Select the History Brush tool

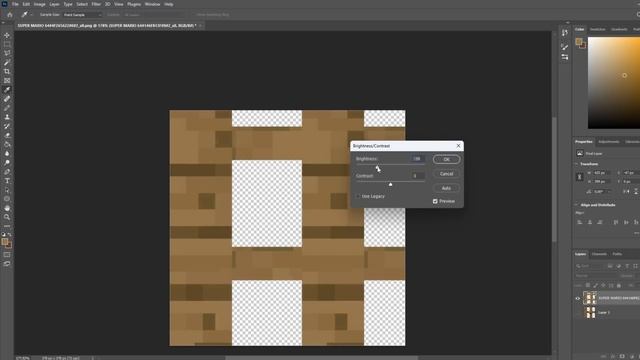pyautogui.click(x=7, y=126)
